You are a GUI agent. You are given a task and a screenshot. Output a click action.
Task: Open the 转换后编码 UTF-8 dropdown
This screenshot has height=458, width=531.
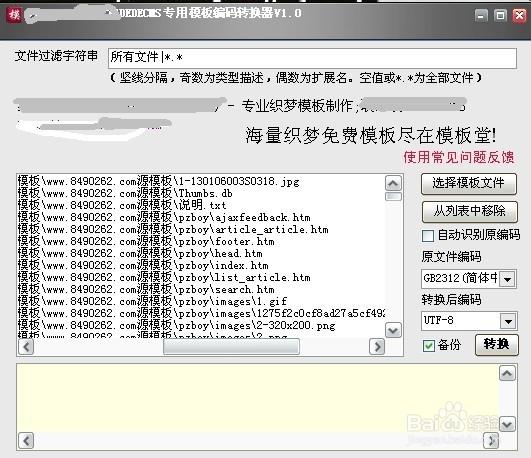point(508,321)
